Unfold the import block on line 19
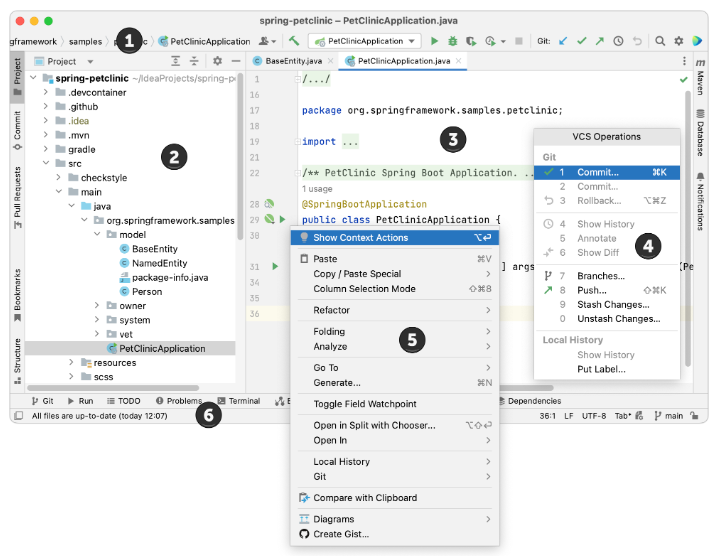The width and height of the screenshot is (717, 556). [297, 142]
